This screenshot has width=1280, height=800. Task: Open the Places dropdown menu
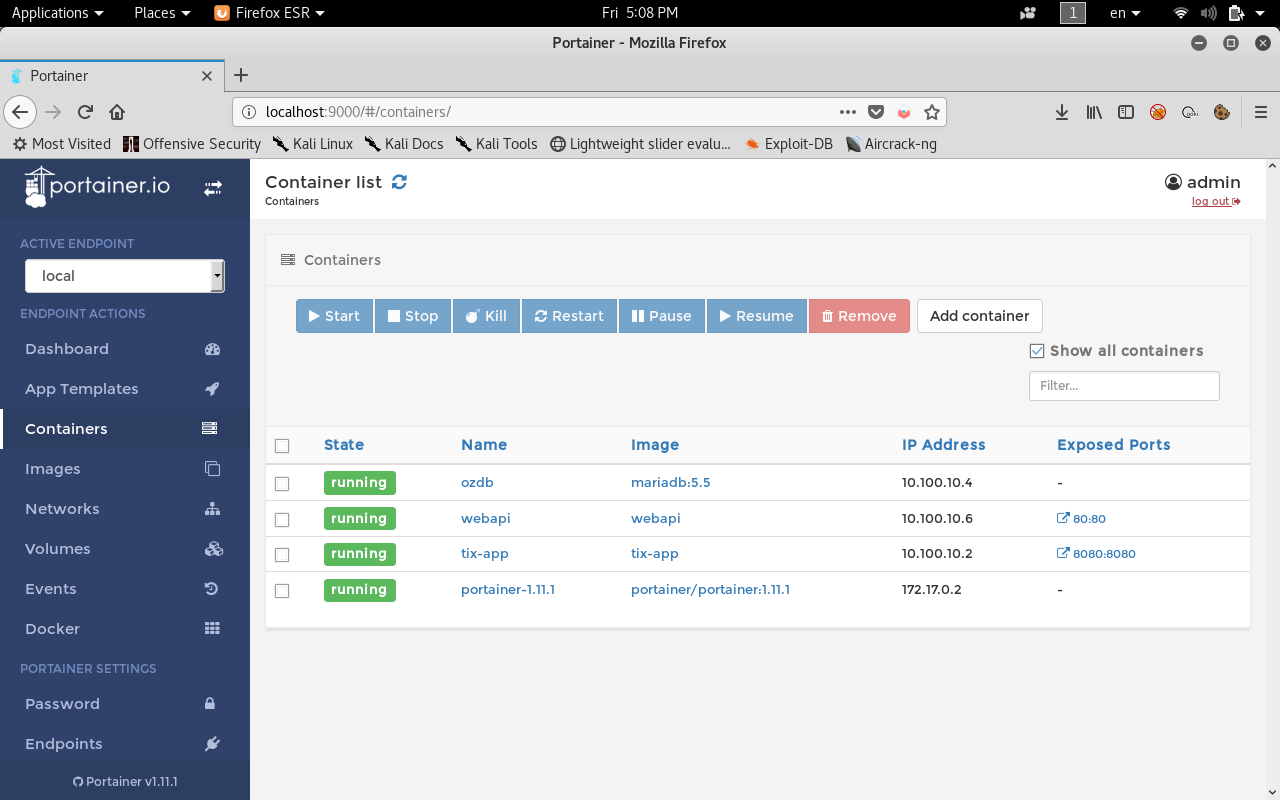coord(162,13)
